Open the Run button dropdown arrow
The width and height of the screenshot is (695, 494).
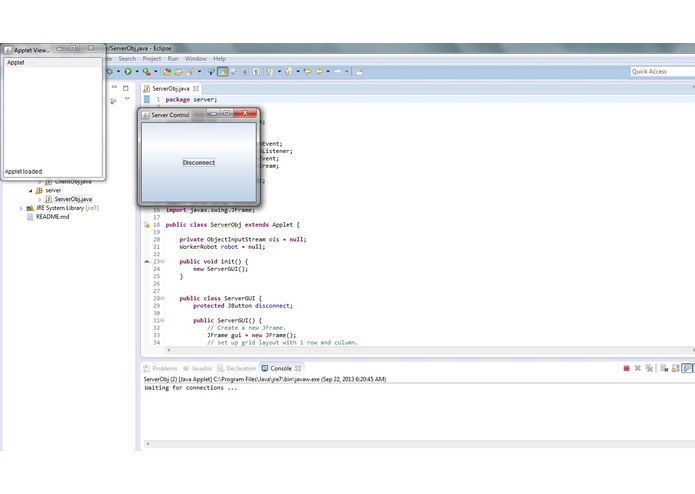137,71
